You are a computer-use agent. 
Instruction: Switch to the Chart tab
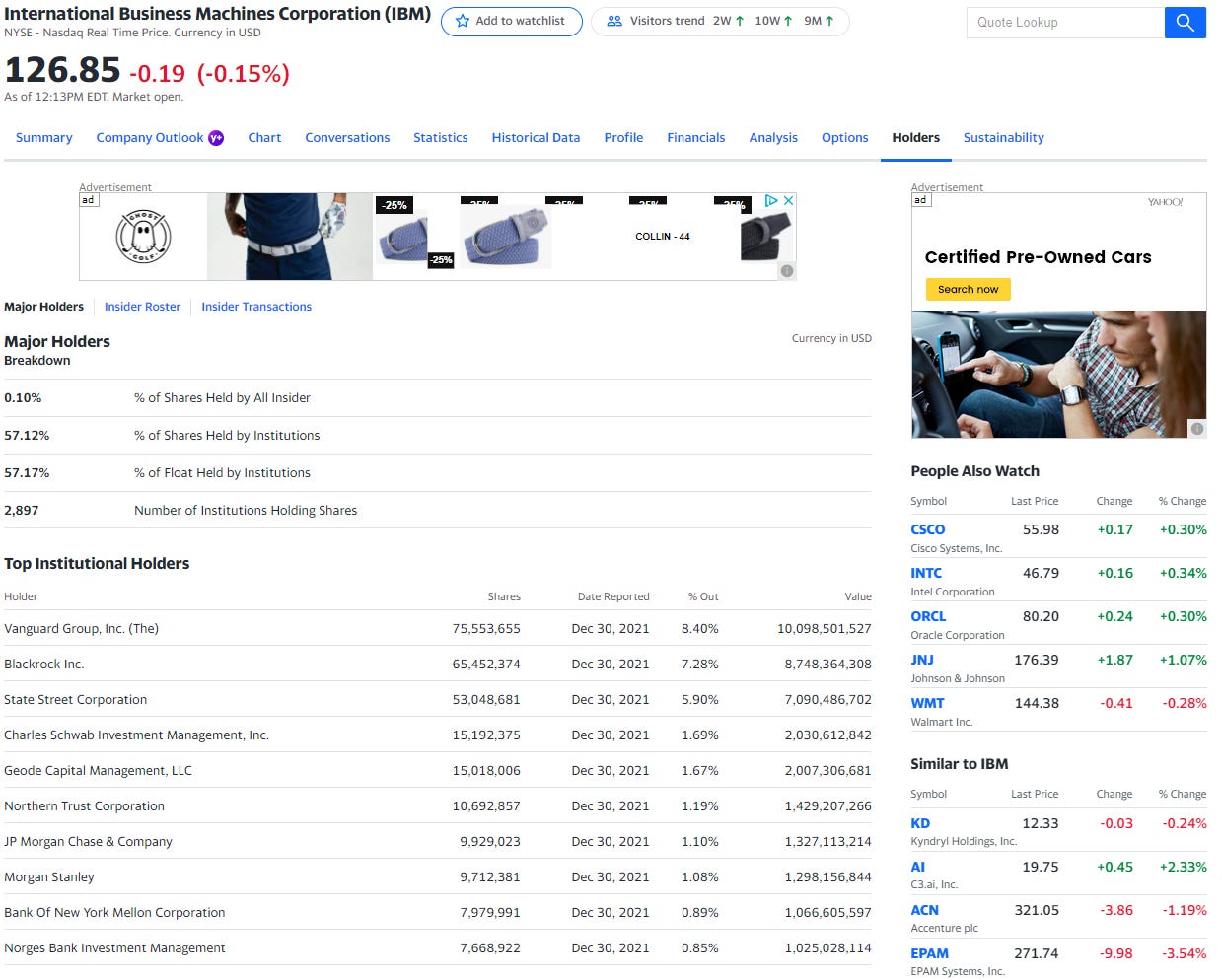pyautogui.click(x=264, y=138)
